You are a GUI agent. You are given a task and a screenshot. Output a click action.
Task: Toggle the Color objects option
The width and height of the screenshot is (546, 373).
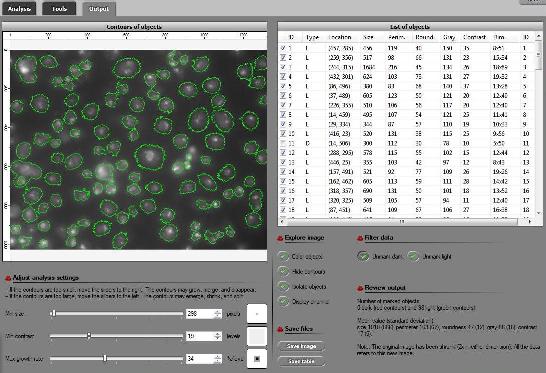click(284, 257)
